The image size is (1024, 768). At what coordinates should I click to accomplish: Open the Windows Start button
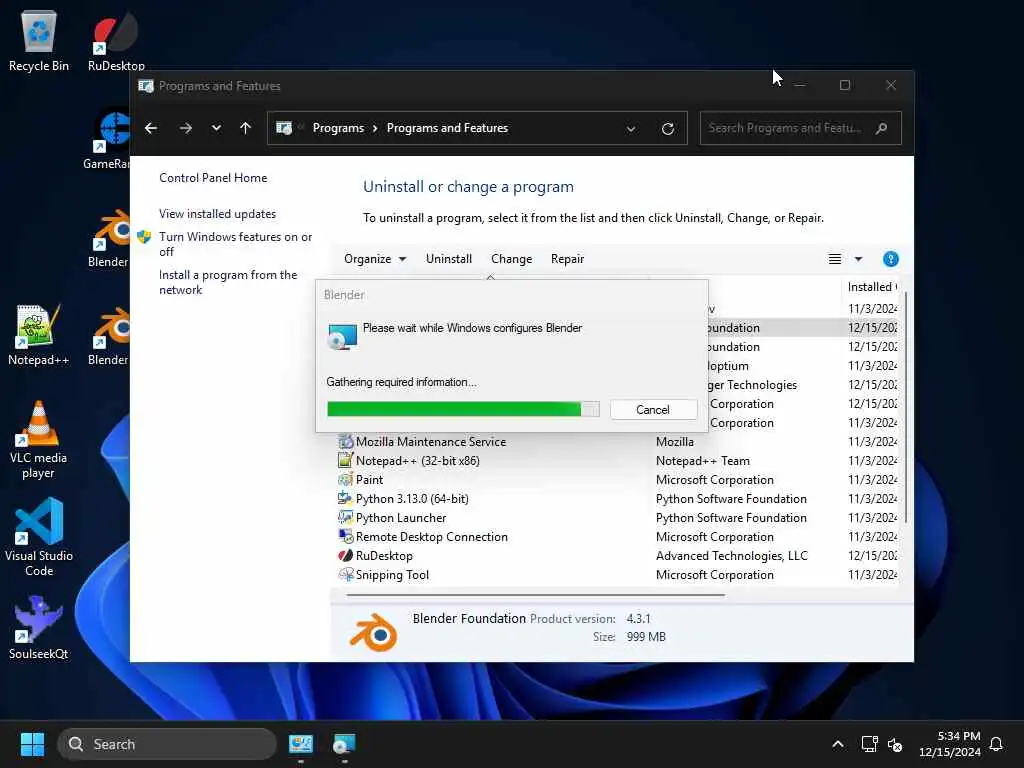click(32, 744)
